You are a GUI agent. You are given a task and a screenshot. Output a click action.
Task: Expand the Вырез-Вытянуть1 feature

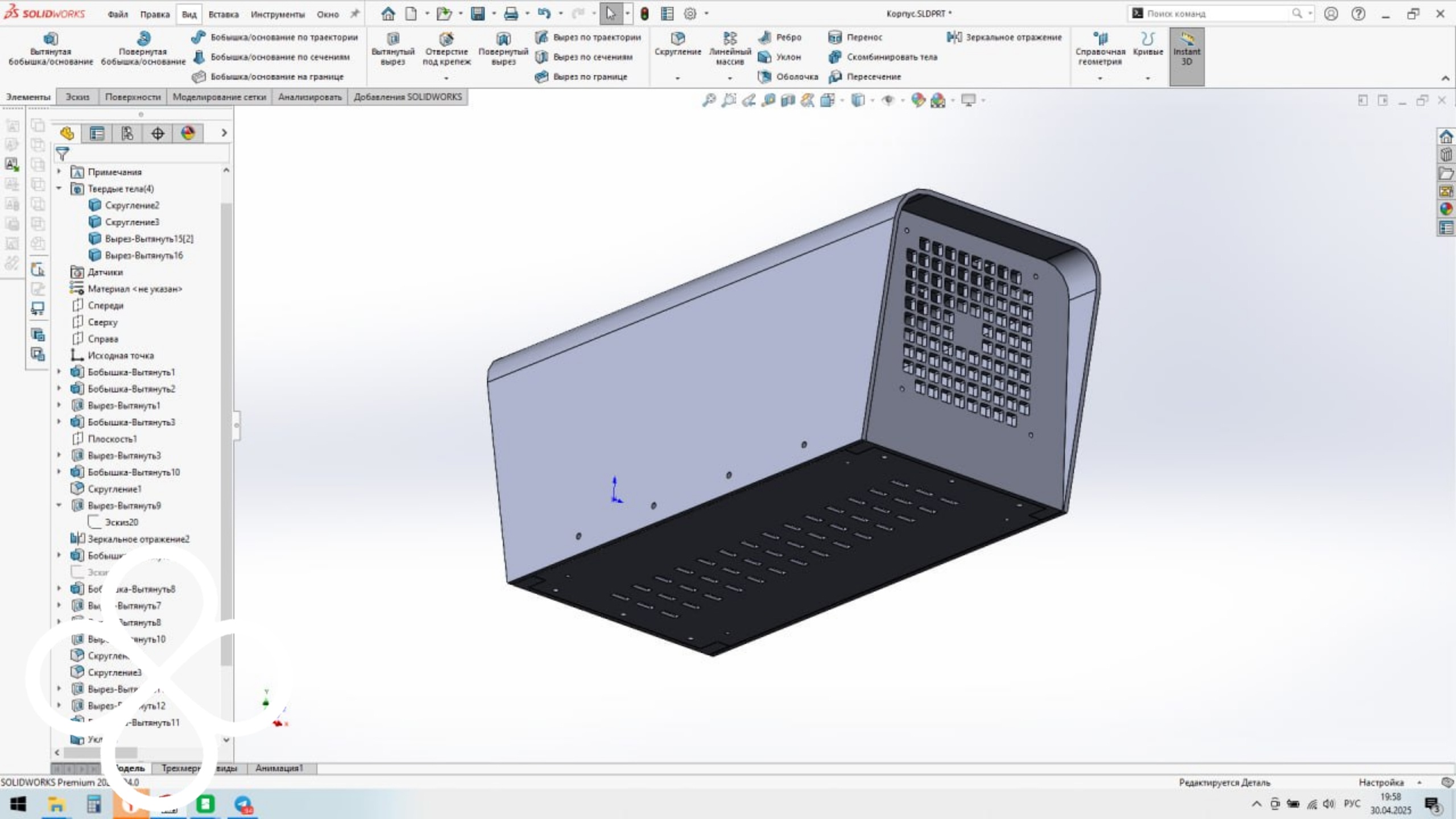[59, 405]
